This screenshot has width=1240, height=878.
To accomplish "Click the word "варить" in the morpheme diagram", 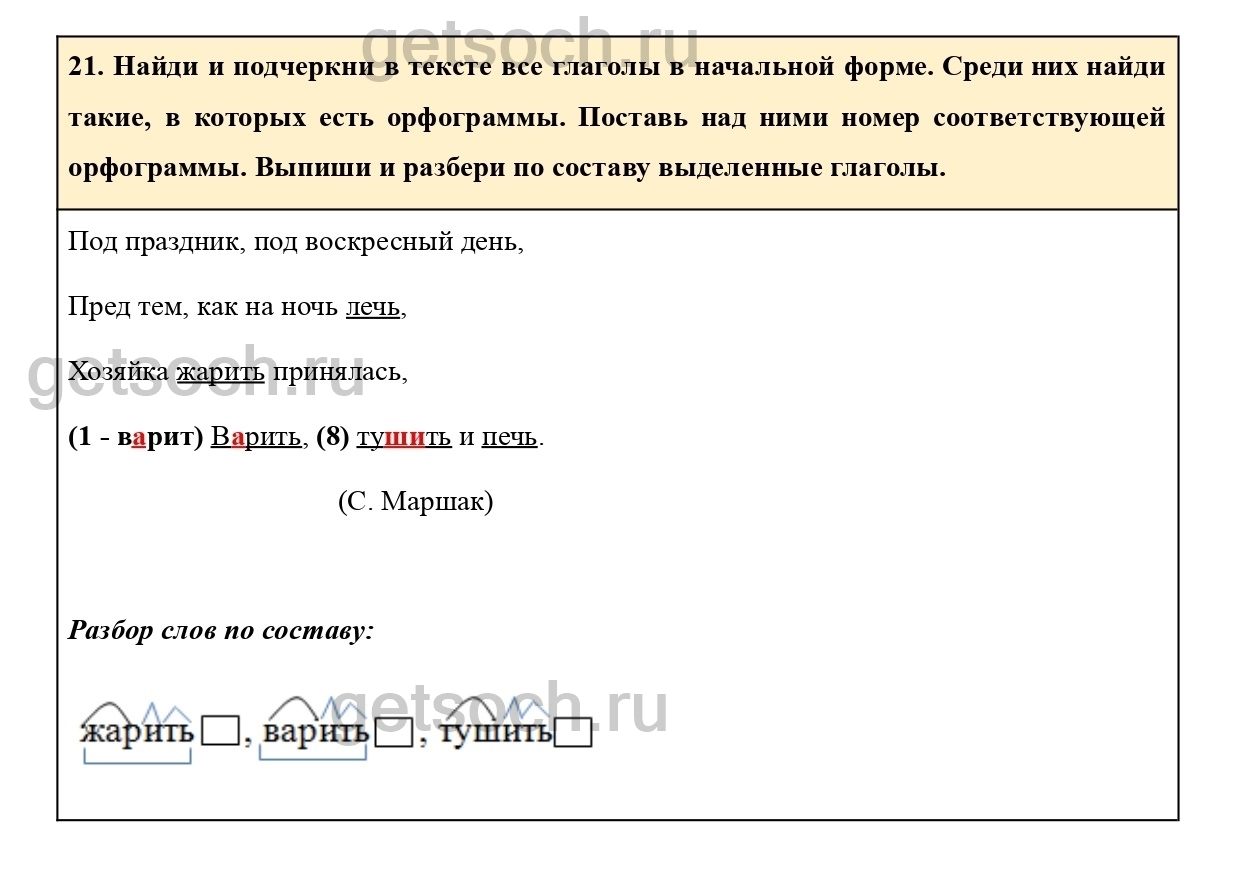I will tap(316, 731).
